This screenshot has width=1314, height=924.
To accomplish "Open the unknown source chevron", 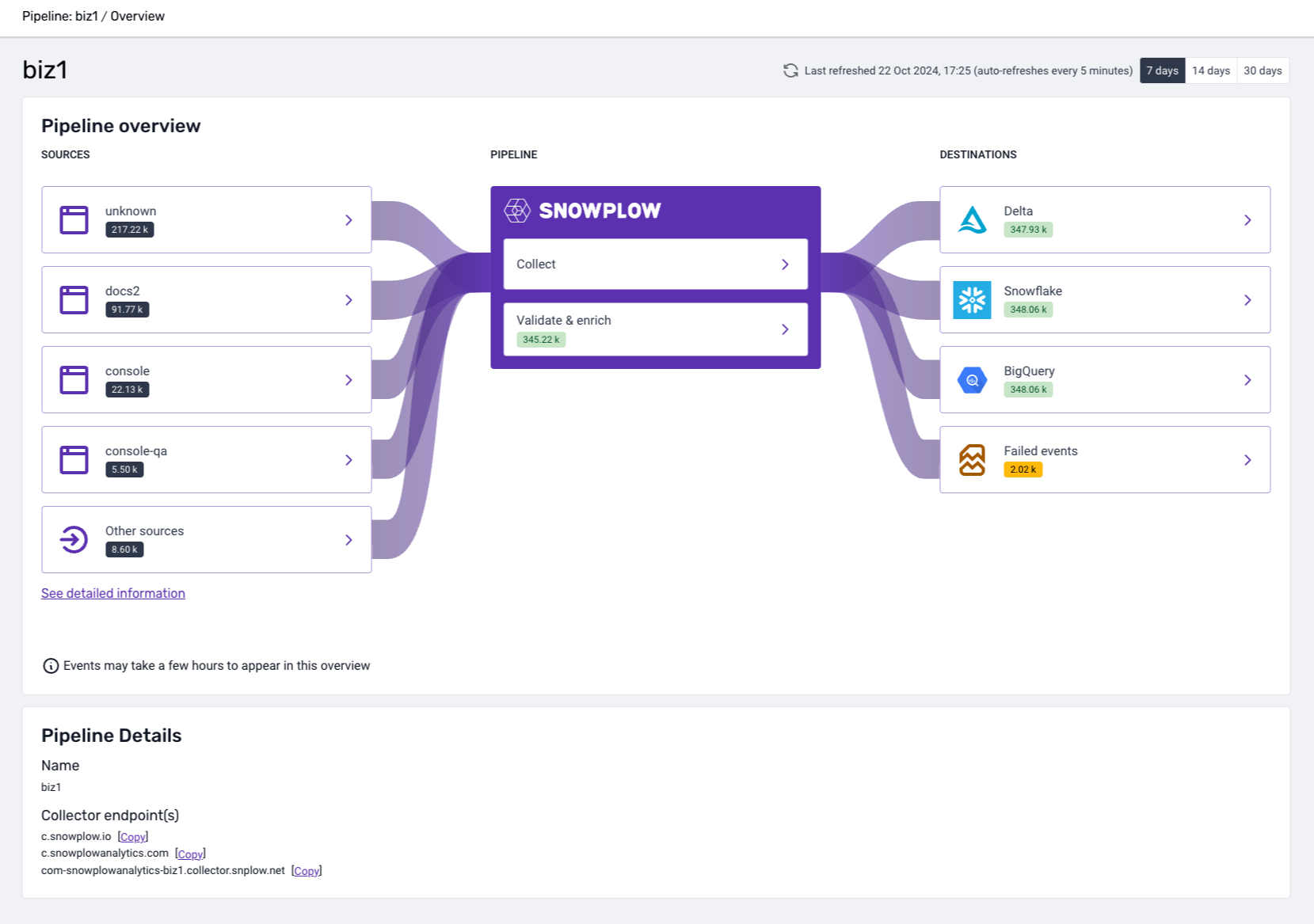I will coord(348,220).
